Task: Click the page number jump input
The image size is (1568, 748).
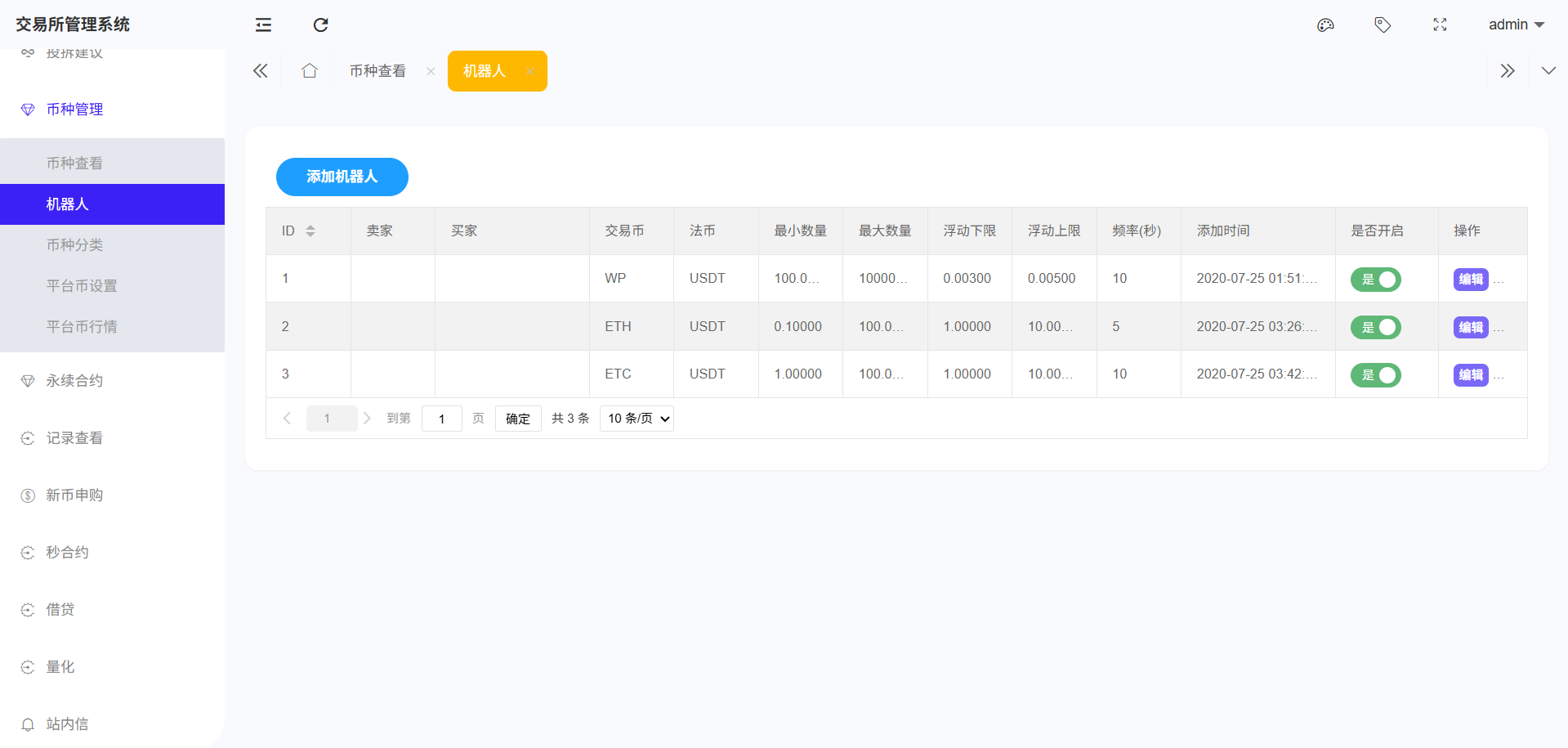Action: (x=441, y=419)
